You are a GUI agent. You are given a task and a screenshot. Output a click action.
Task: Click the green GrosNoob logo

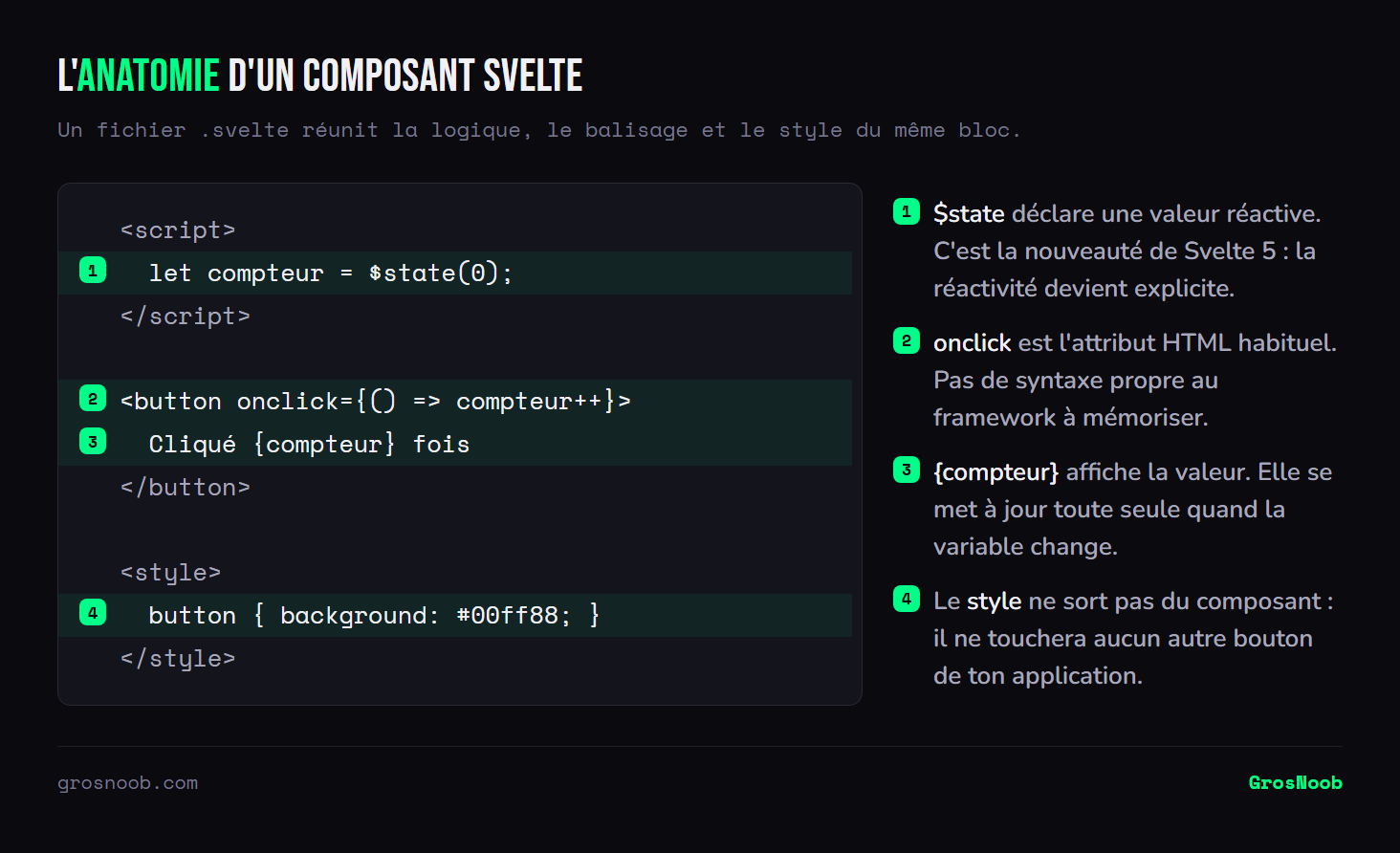pos(1295,783)
